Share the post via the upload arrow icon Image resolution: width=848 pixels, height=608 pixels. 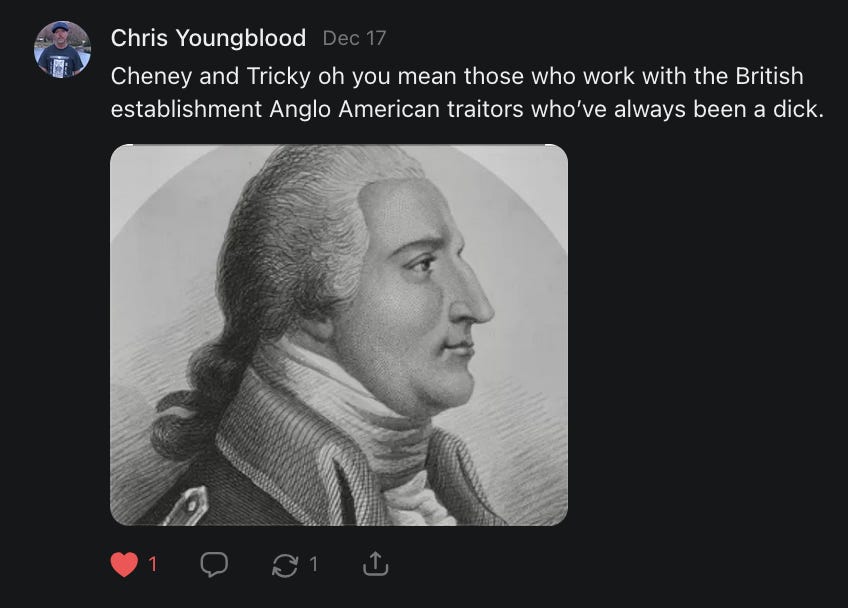click(375, 564)
